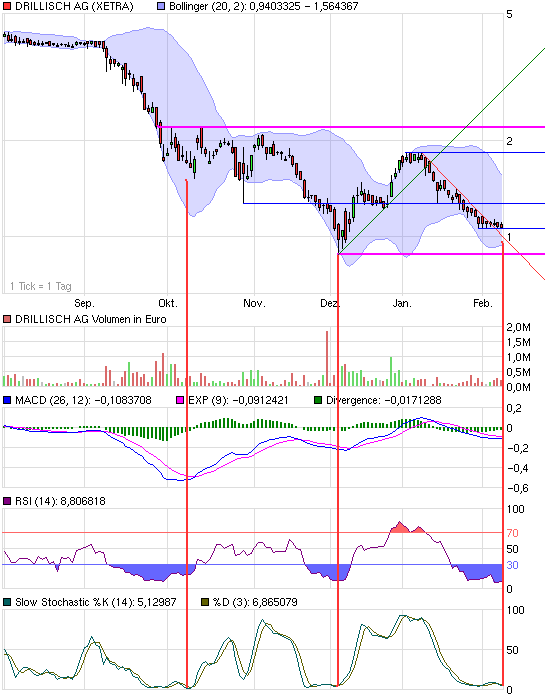
Task: Click the green Divergence legend swatch
Action: 318,400
